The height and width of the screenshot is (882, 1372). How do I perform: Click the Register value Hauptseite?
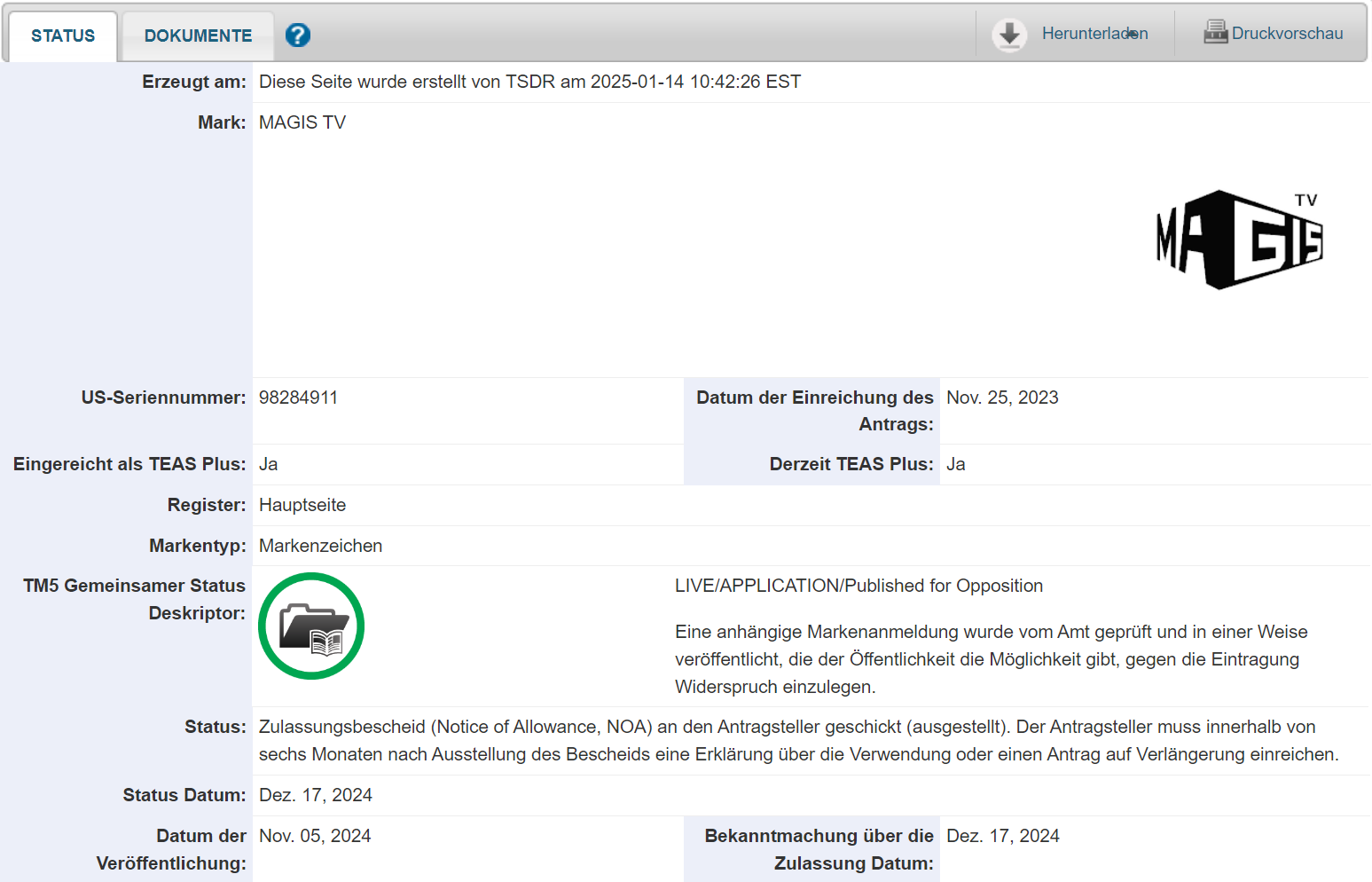[302, 505]
